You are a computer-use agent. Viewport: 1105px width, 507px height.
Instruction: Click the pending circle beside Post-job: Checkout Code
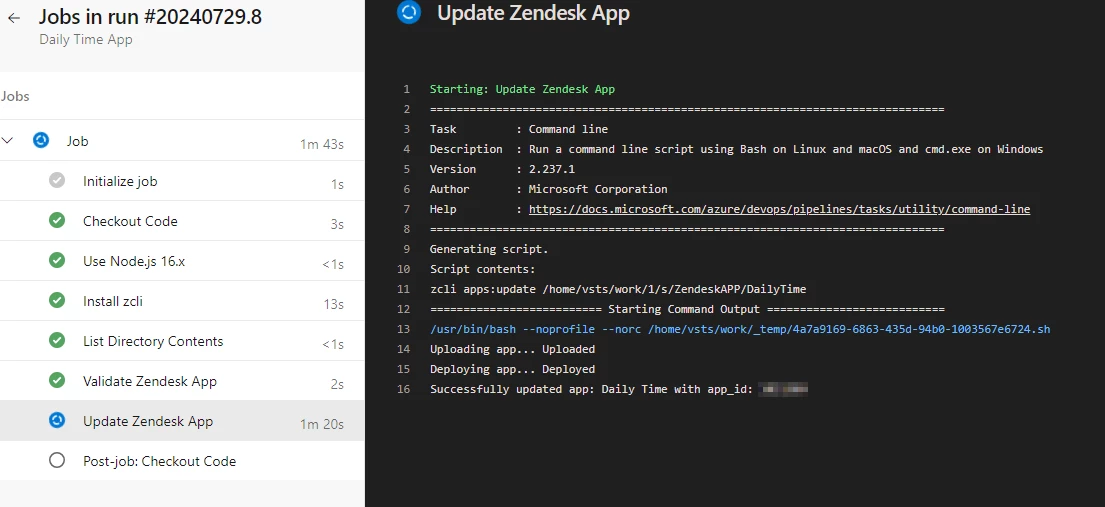tap(57, 460)
